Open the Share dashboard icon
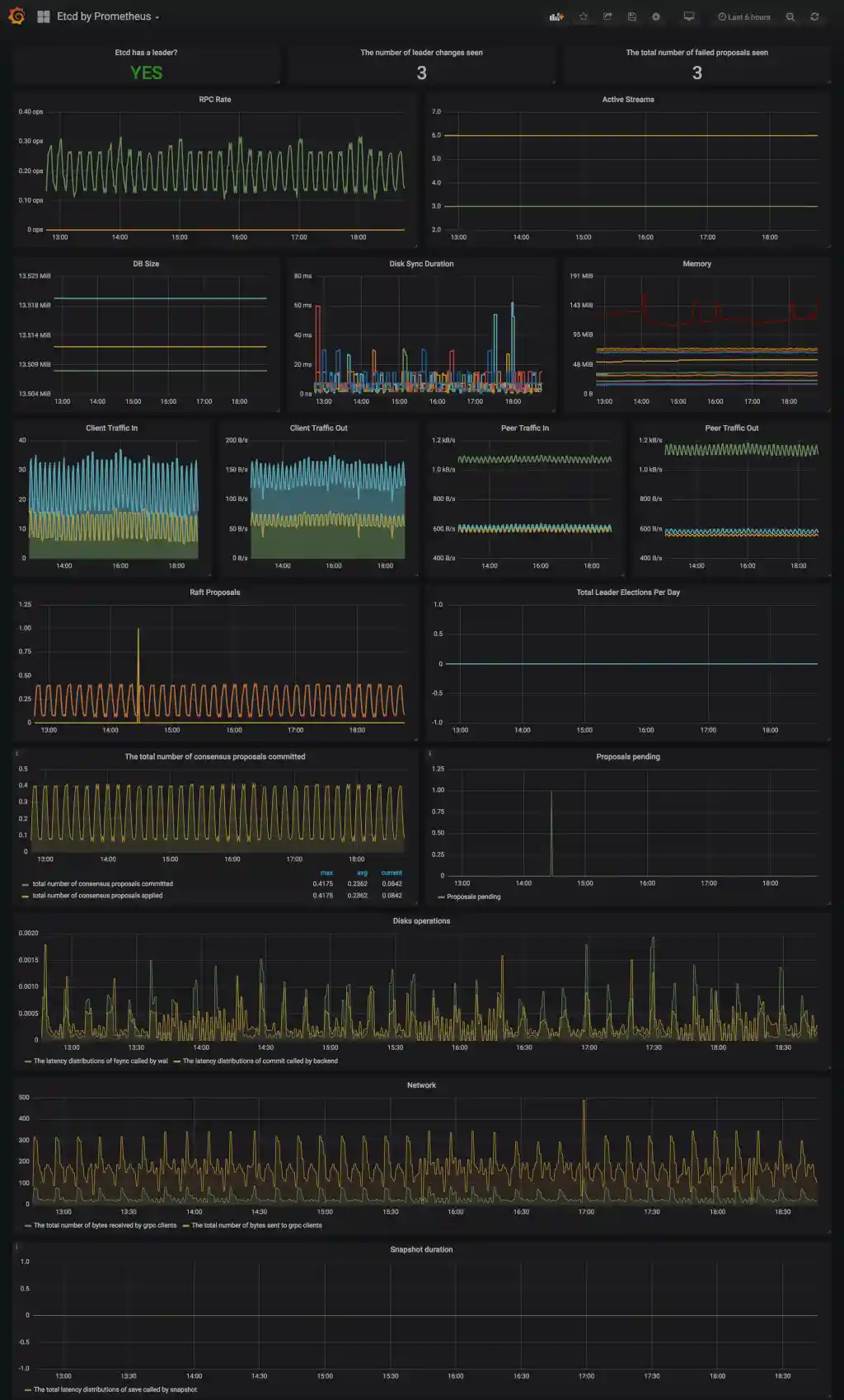Screen dimensions: 844x1400 [607, 16]
